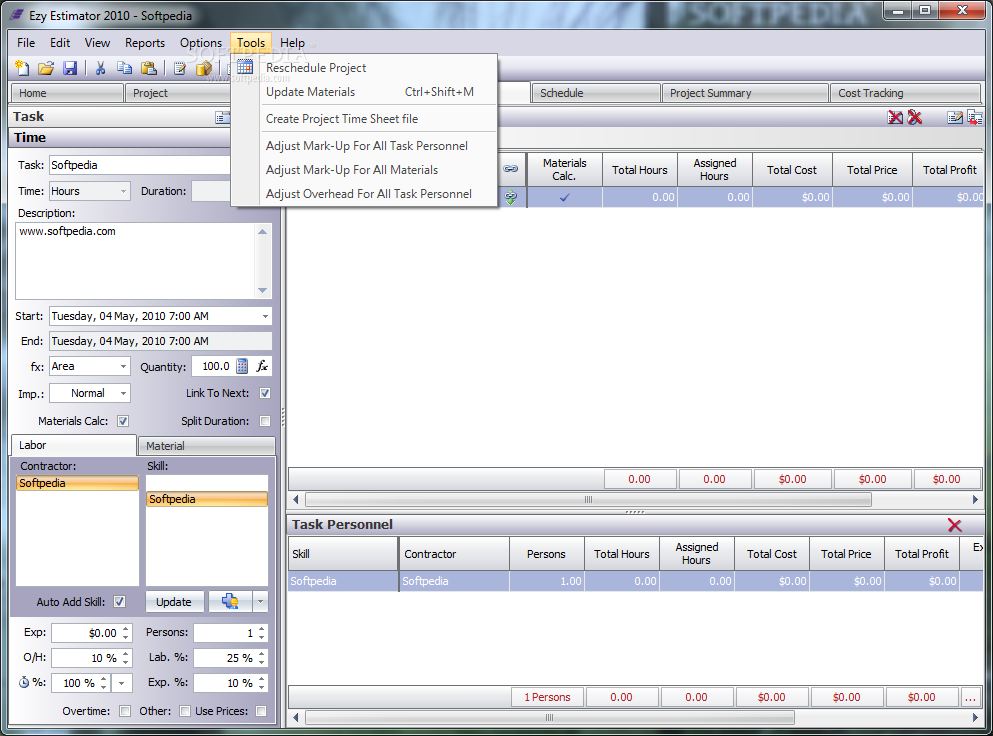Open dropdown arrow next to add skill button
The image size is (993, 736).
click(x=260, y=602)
